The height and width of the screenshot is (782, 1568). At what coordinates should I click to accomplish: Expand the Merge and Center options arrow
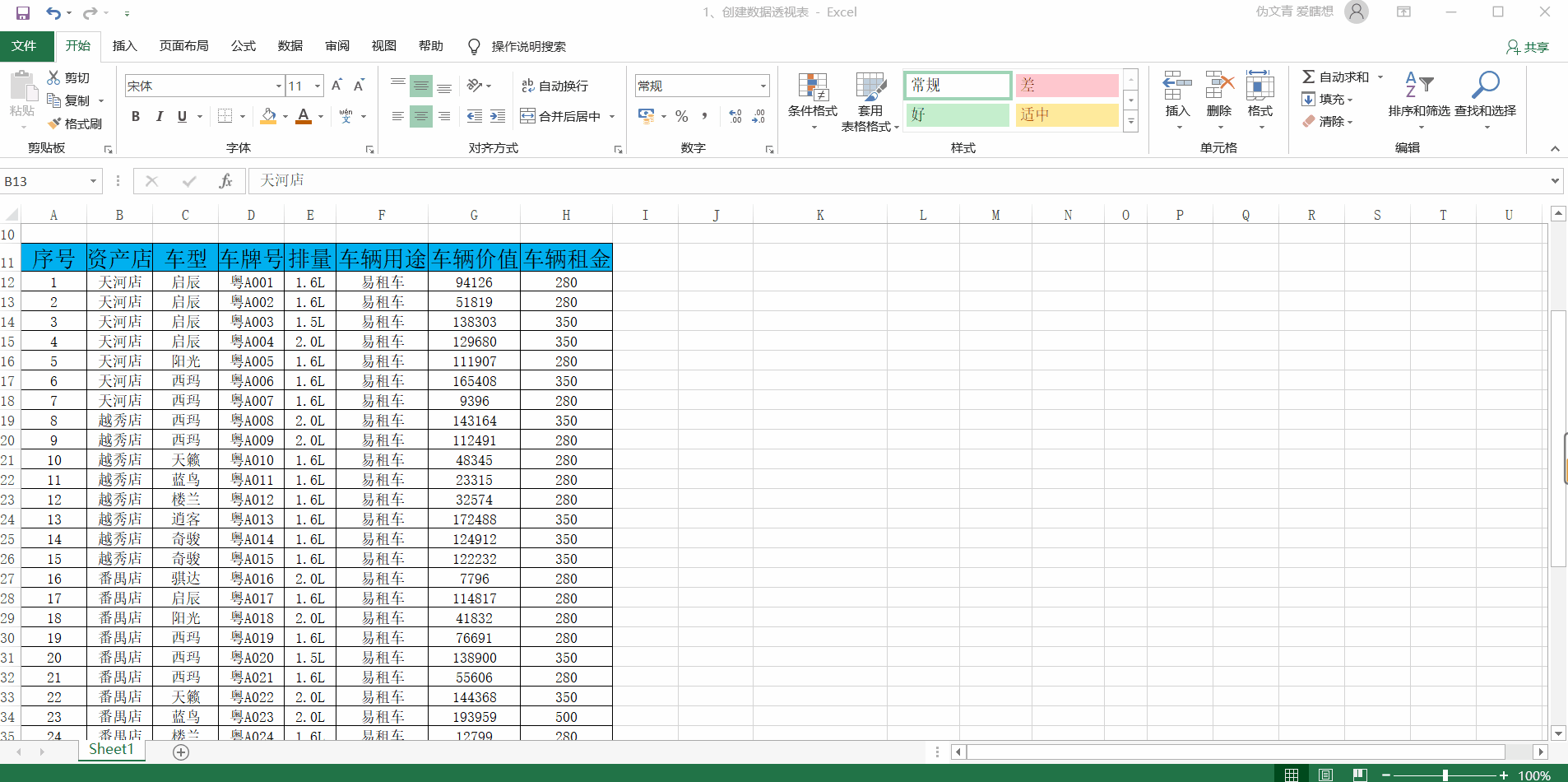[x=612, y=116]
